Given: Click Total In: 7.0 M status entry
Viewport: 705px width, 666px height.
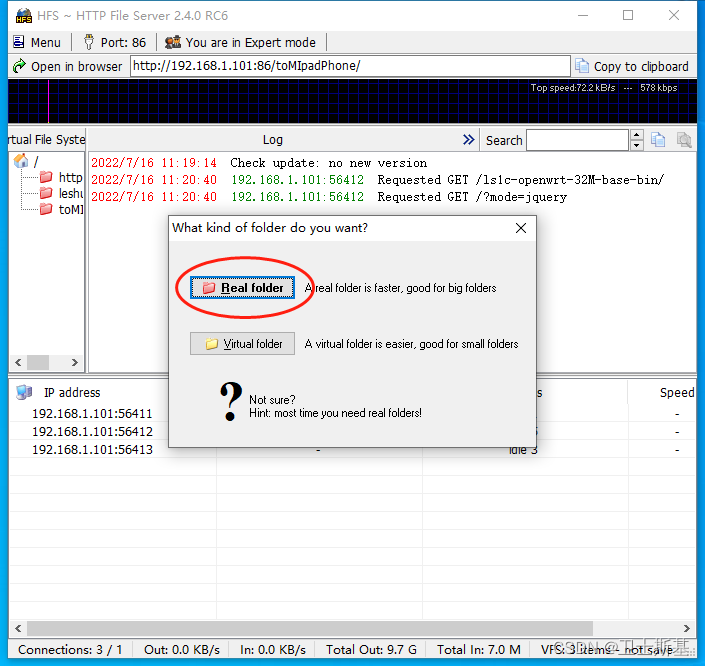Looking at the screenshot, I should click(x=479, y=650).
